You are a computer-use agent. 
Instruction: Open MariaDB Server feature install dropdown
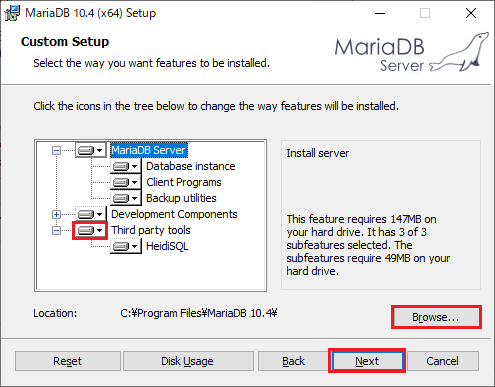[90, 150]
